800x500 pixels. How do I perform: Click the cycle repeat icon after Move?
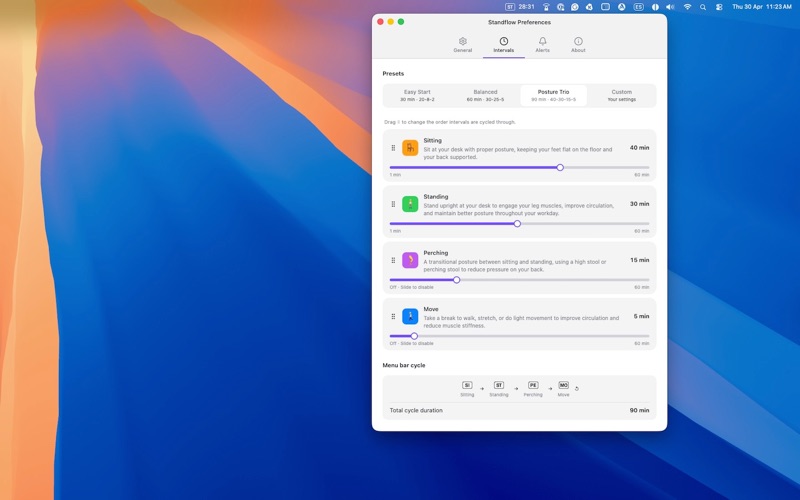(x=577, y=389)
